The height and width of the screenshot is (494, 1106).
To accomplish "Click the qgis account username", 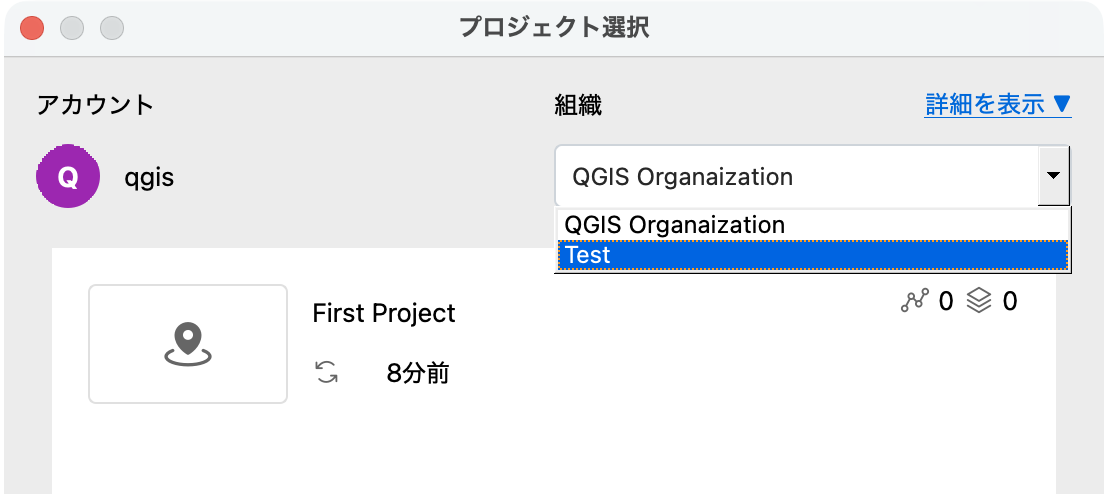I will pos(149,178).
